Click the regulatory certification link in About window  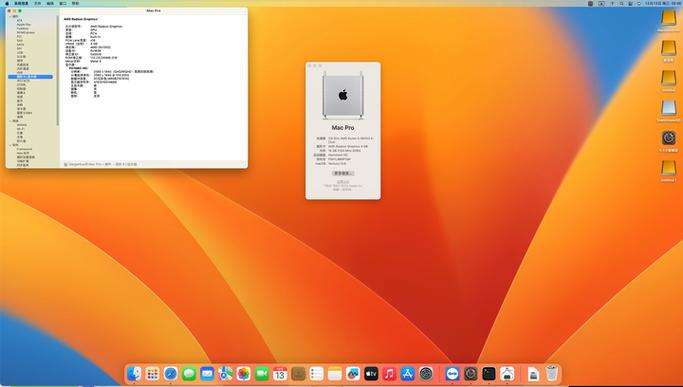click(343, 182)
